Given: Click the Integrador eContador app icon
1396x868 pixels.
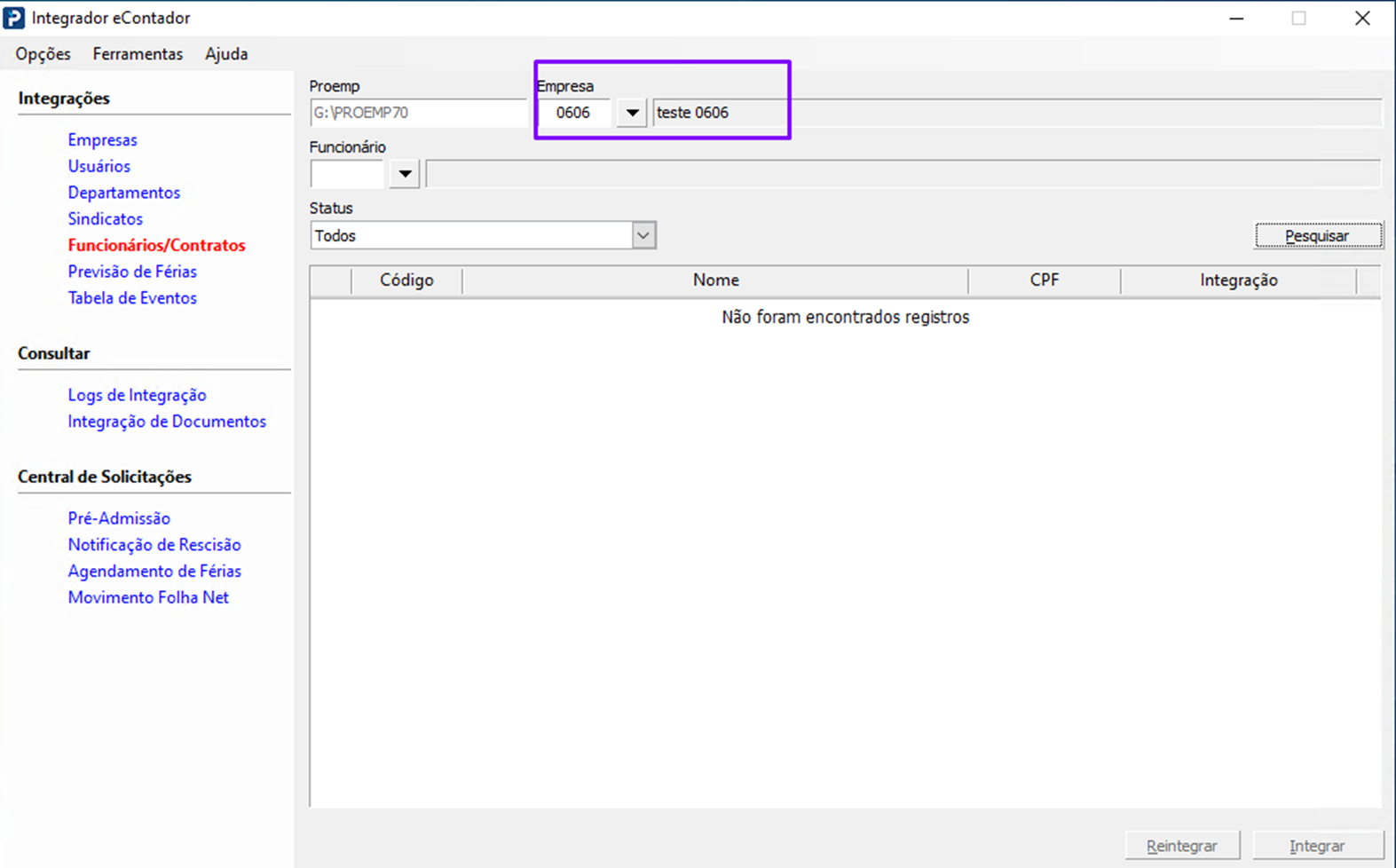Looking at the screenshot, I should [13, 18].
